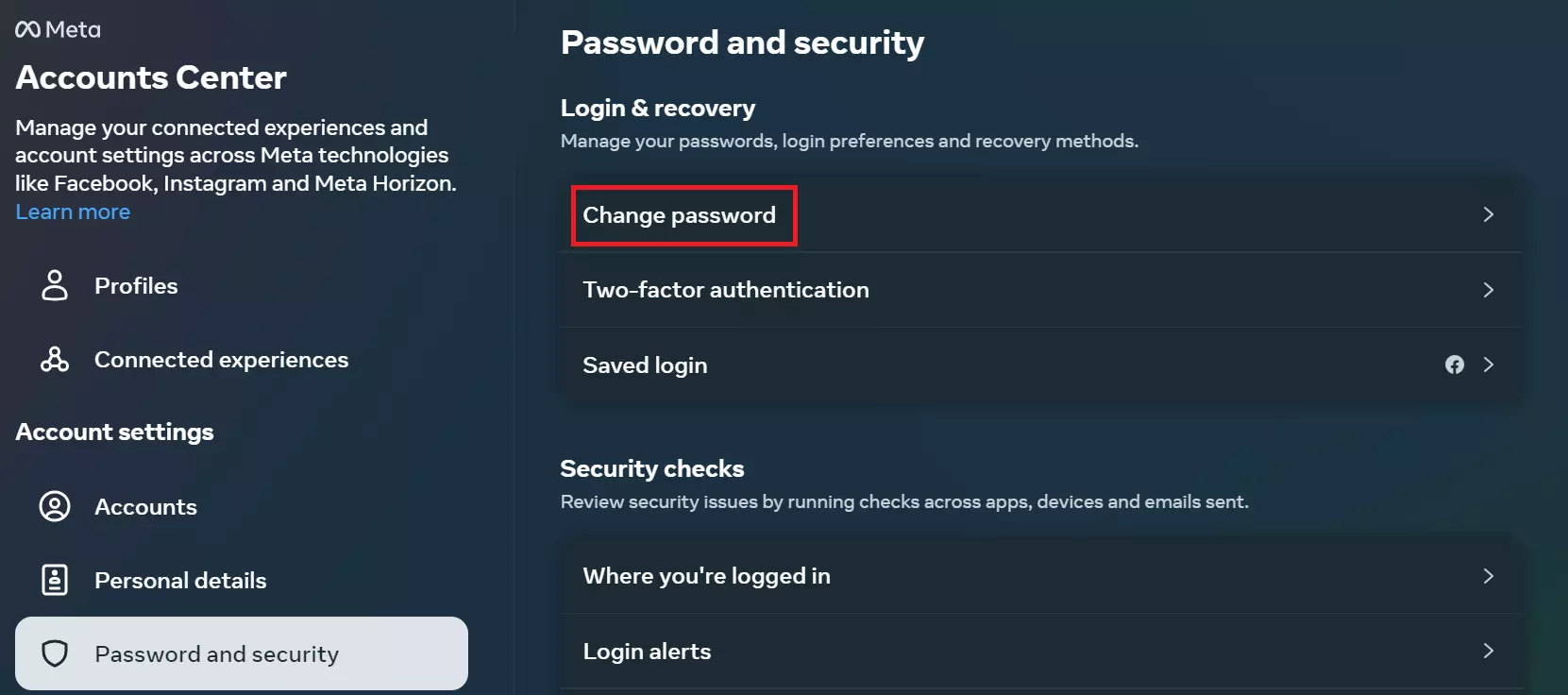Expand the Two-factor authentication chevron

[1488, 290]
